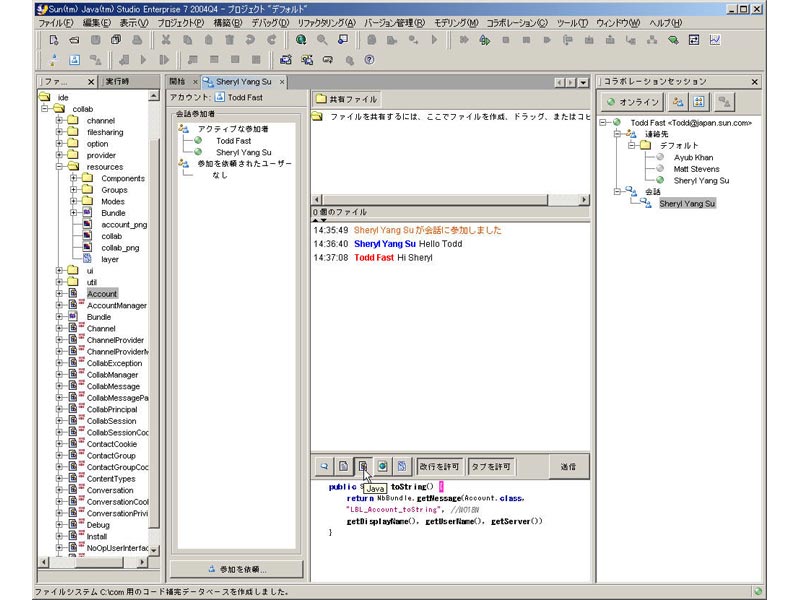Click the green diamond toolbar icon
Viewport: 800px width, 600px height.
click(673, 40)
